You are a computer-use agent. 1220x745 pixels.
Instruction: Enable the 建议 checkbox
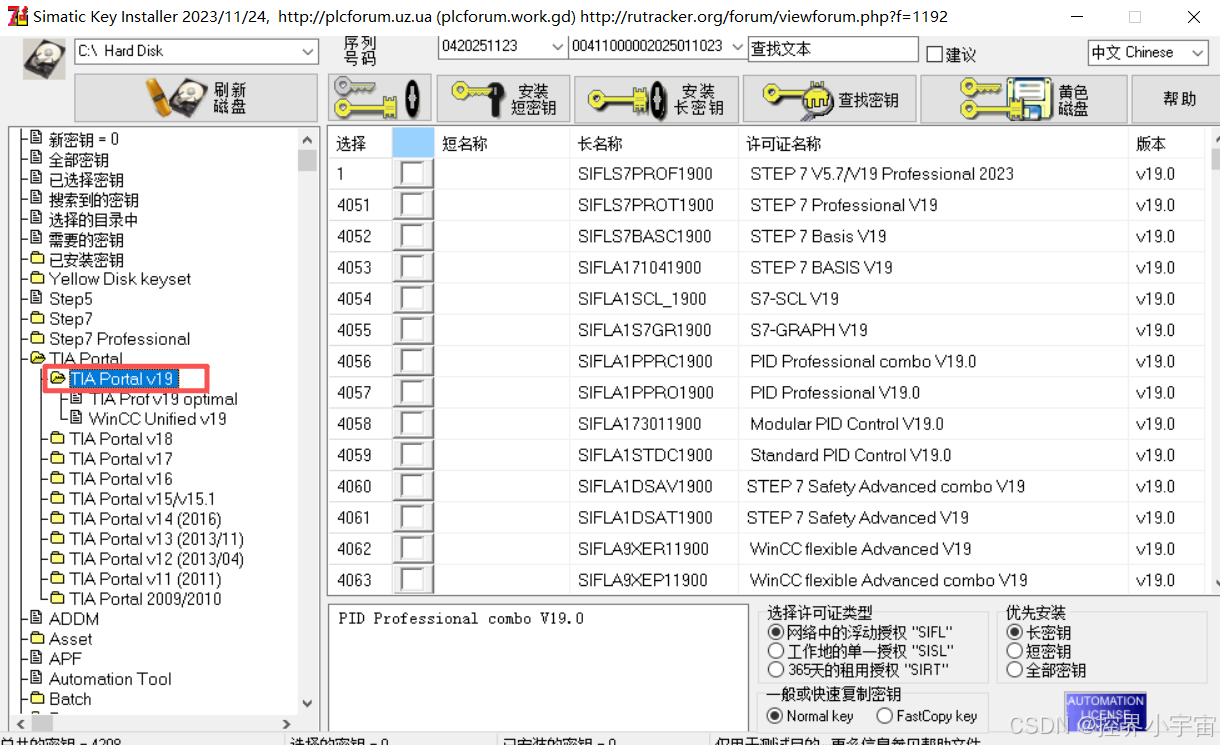pos(935,54)
